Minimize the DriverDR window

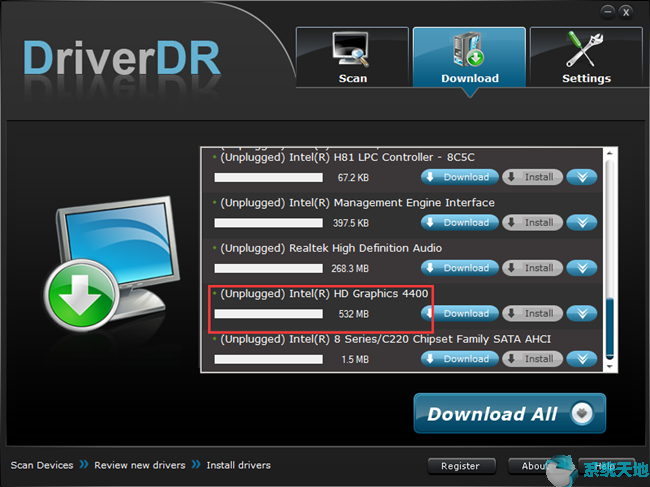pyautogui.click(x=608, y=11)
